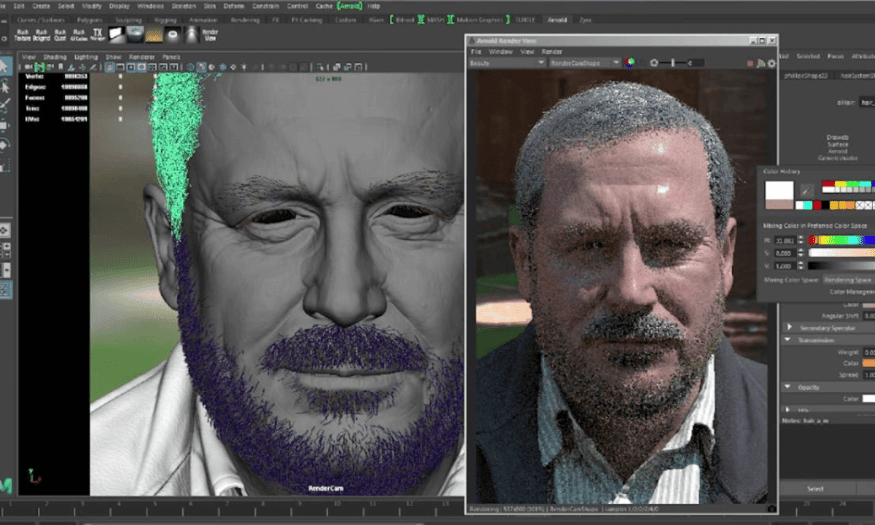Stop the render with red square icon
The height and width of the screenshot is (525, 875).
pyautogui.click(x=750, y=64)
